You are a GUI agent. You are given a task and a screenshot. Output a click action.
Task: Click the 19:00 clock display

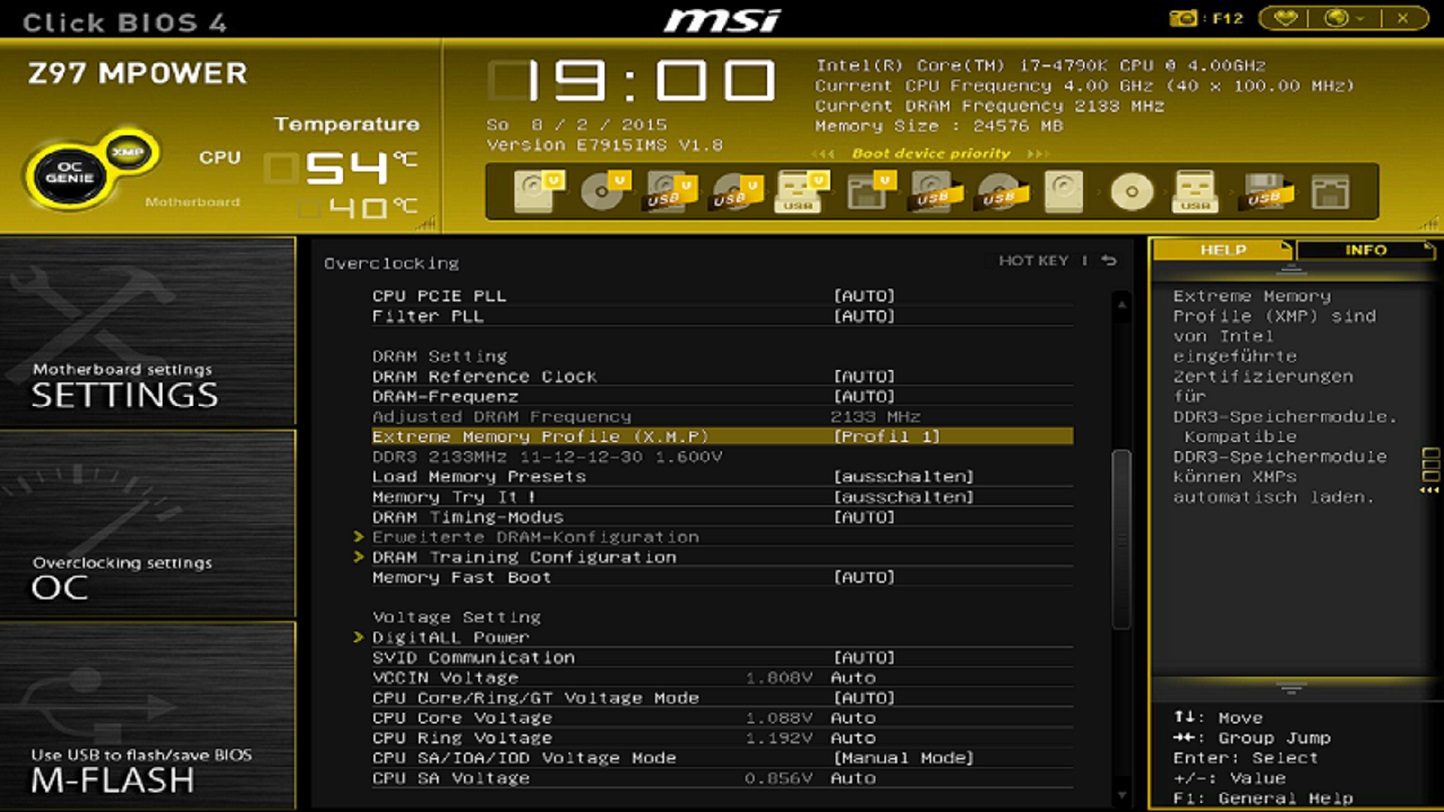pyautogui.click(x=633, y=80)
